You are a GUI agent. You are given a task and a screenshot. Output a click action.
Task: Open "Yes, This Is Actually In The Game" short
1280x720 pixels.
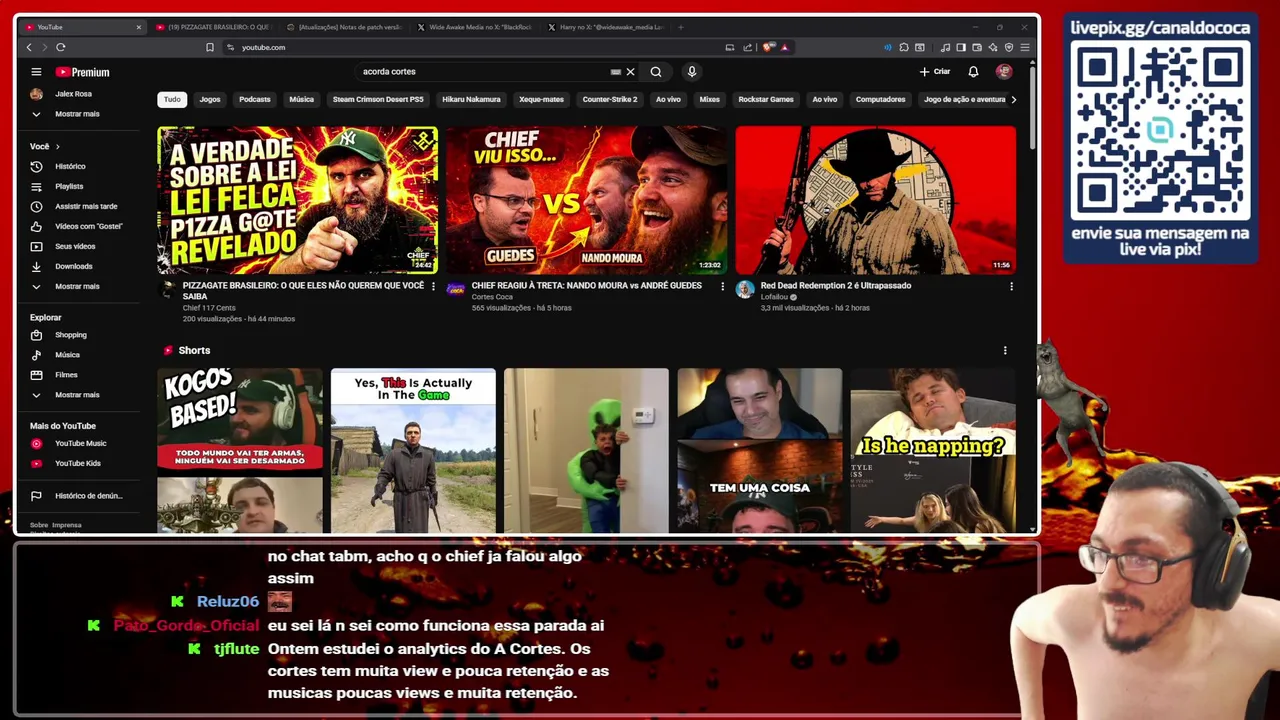413,451
